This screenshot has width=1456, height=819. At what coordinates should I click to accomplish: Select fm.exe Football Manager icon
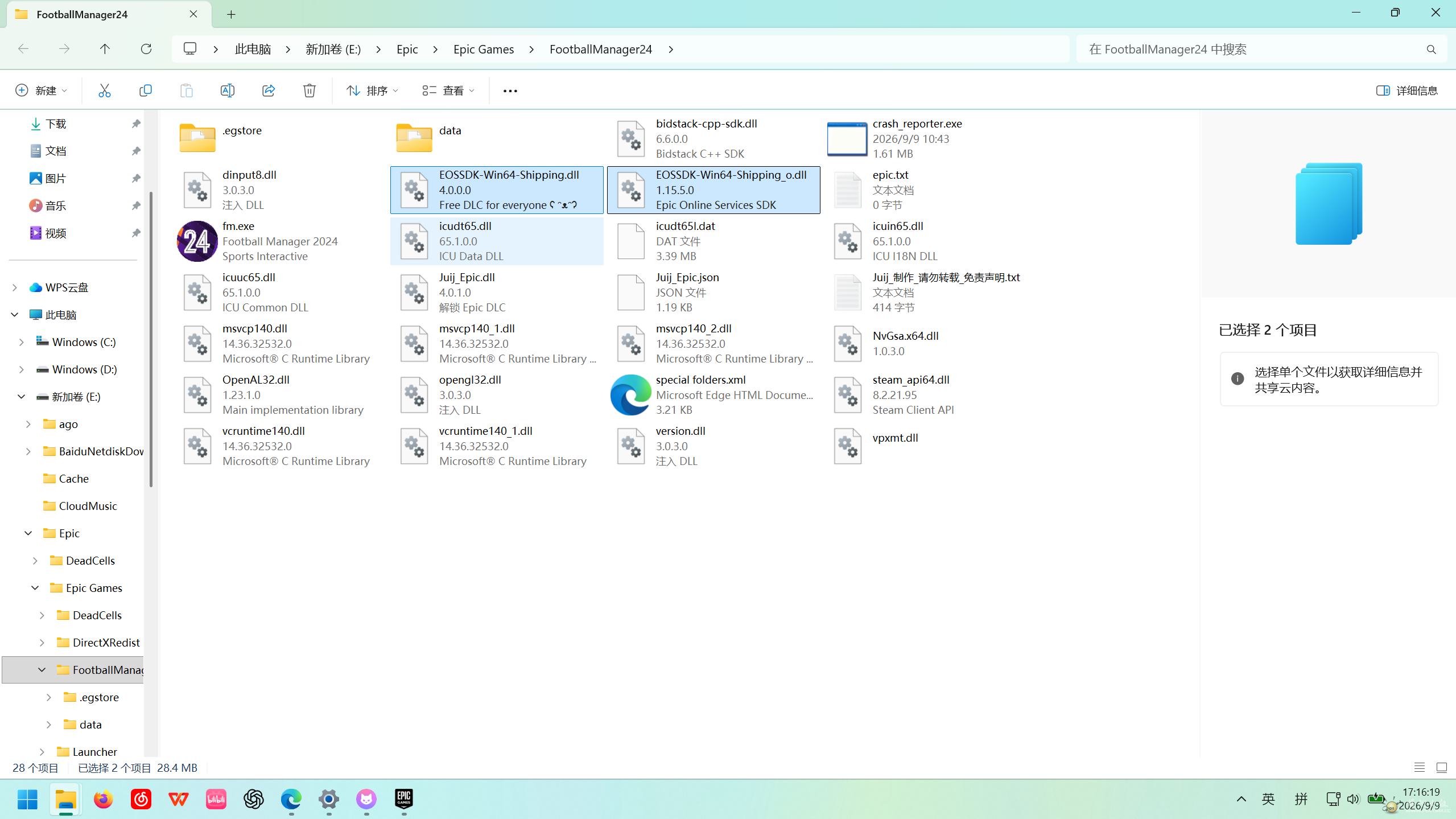coord(197,241)
